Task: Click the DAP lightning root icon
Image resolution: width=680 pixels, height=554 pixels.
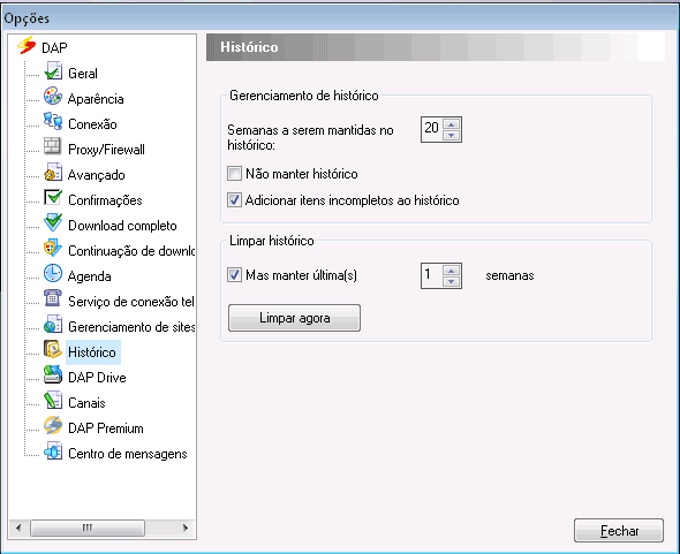Action: coord(26,46)
